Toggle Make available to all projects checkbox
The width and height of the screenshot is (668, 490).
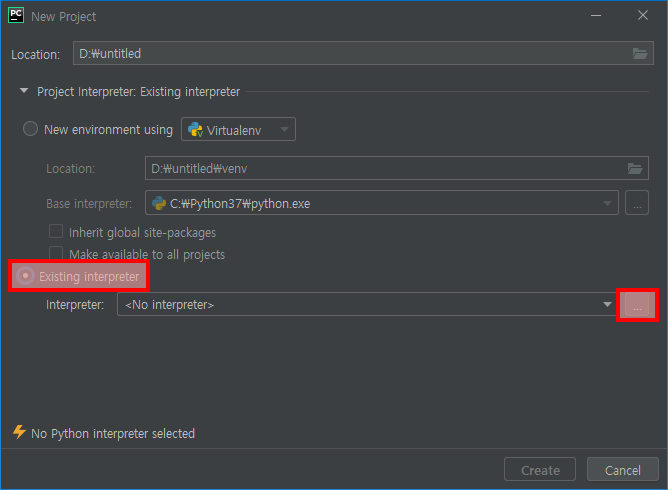click(x=56, y=253)
